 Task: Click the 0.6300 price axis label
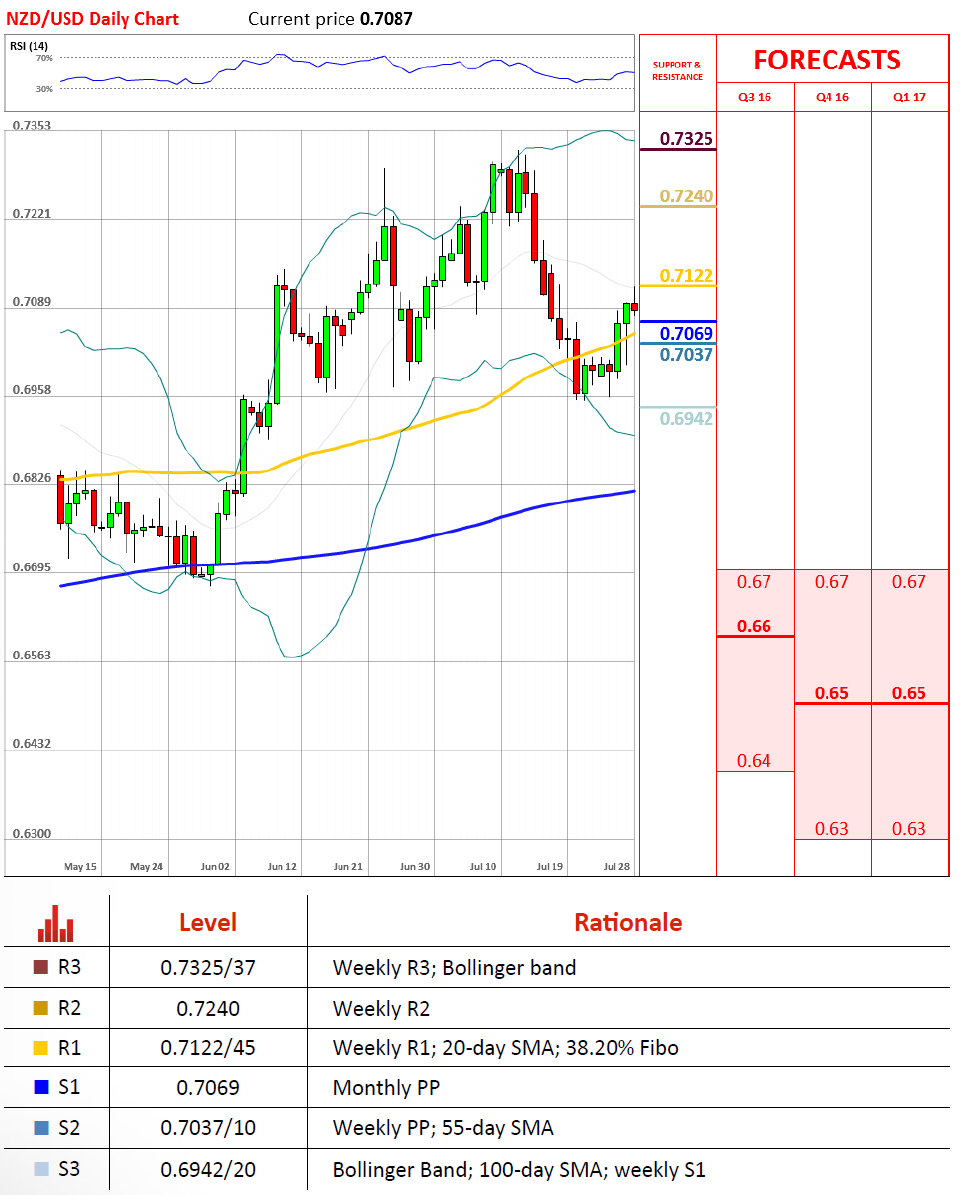(32, 834)
